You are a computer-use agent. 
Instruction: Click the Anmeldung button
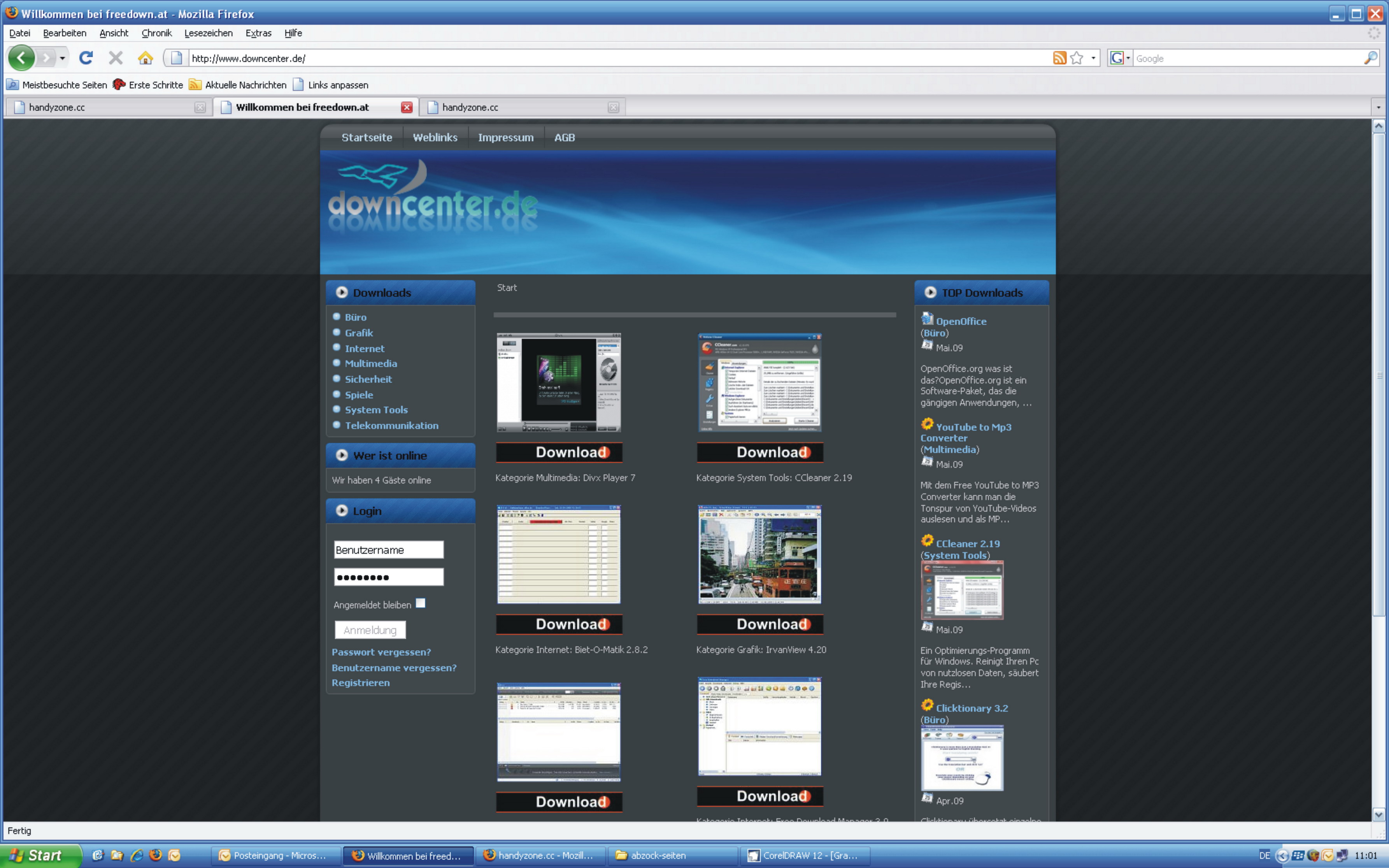click(x=371, y=630)
